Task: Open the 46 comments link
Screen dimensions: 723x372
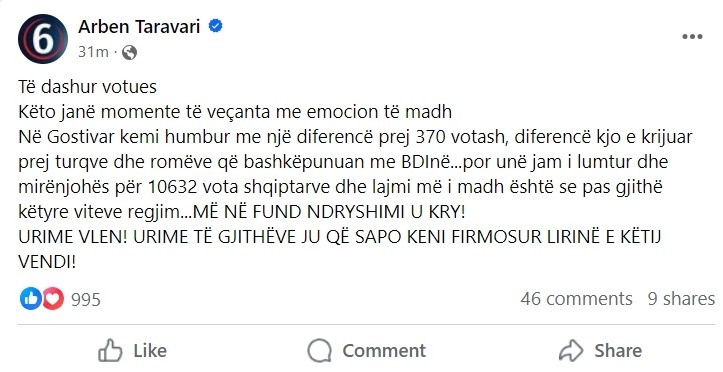Action: pyautogui.click(x=576, y=299)
